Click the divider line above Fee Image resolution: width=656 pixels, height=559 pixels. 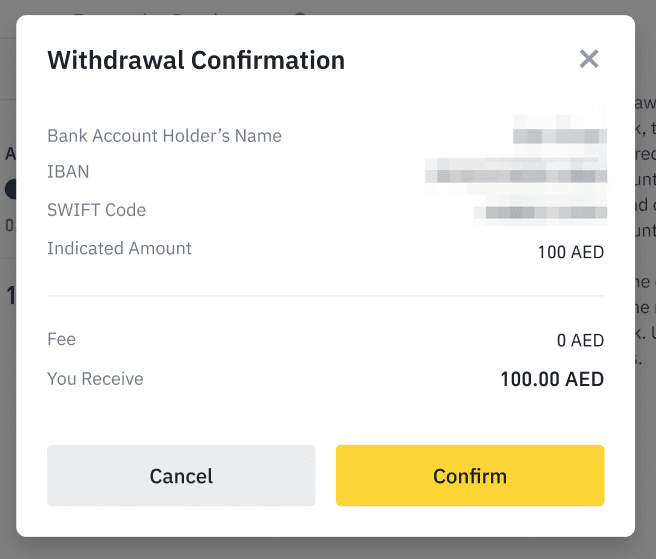click(x=325, y=296)
